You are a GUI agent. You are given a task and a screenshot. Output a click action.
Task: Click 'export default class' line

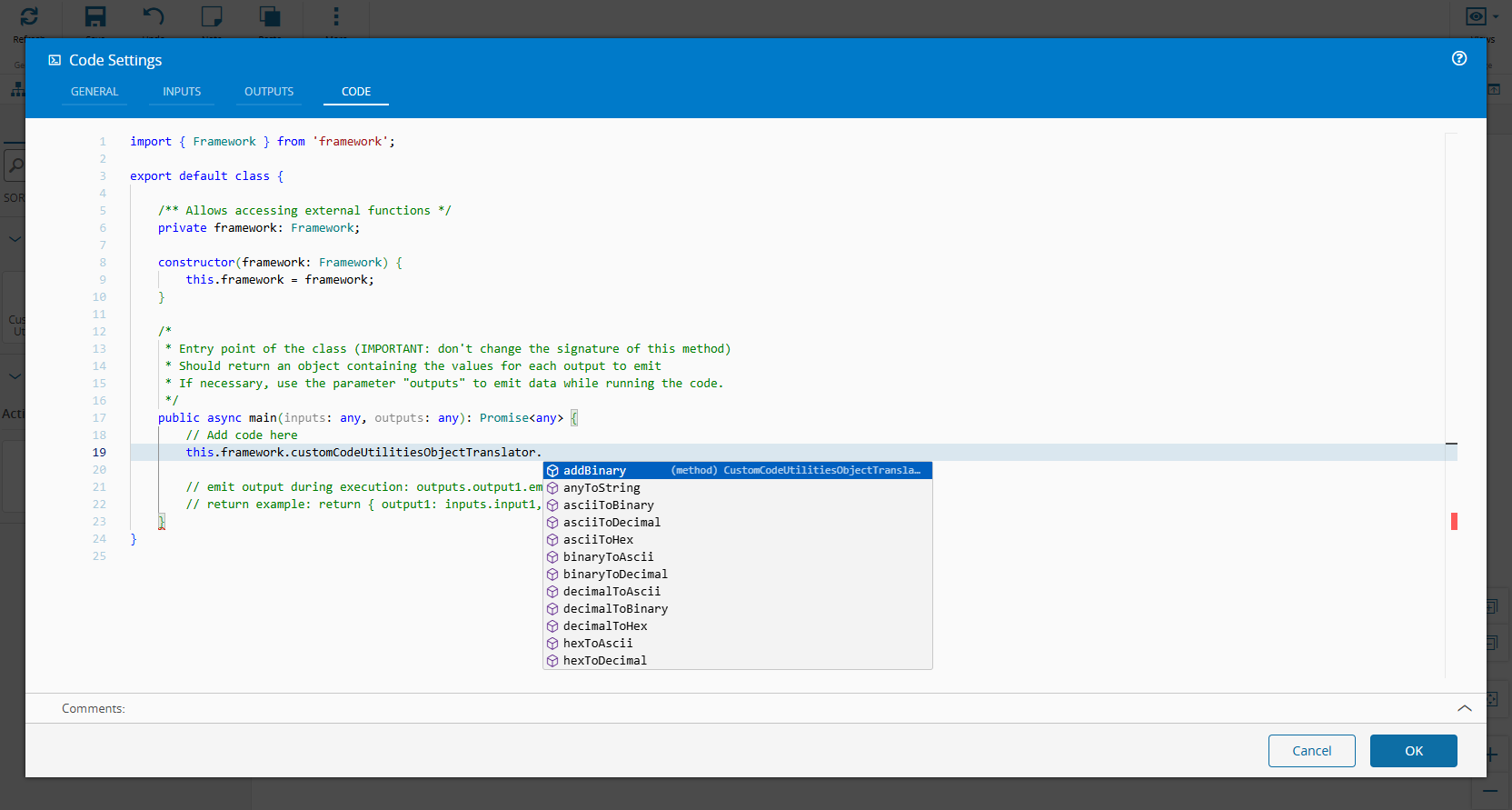pos(206,176)
